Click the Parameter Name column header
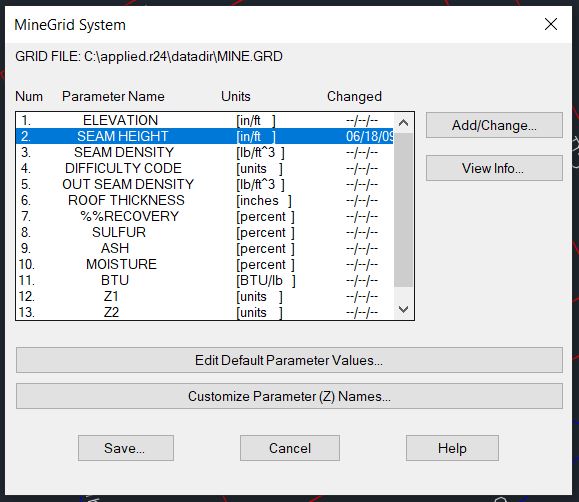The width and height of the screenshot is (579, 502). [x=113, y=96]
